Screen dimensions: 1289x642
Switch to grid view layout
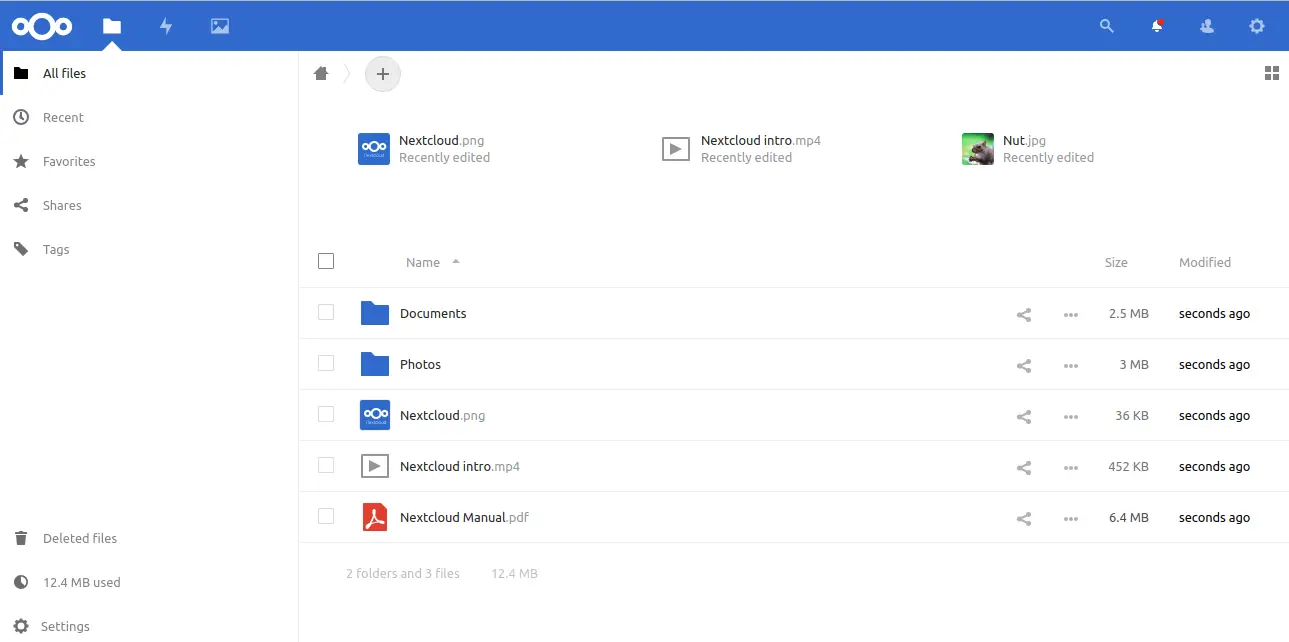pos(1272,73)
